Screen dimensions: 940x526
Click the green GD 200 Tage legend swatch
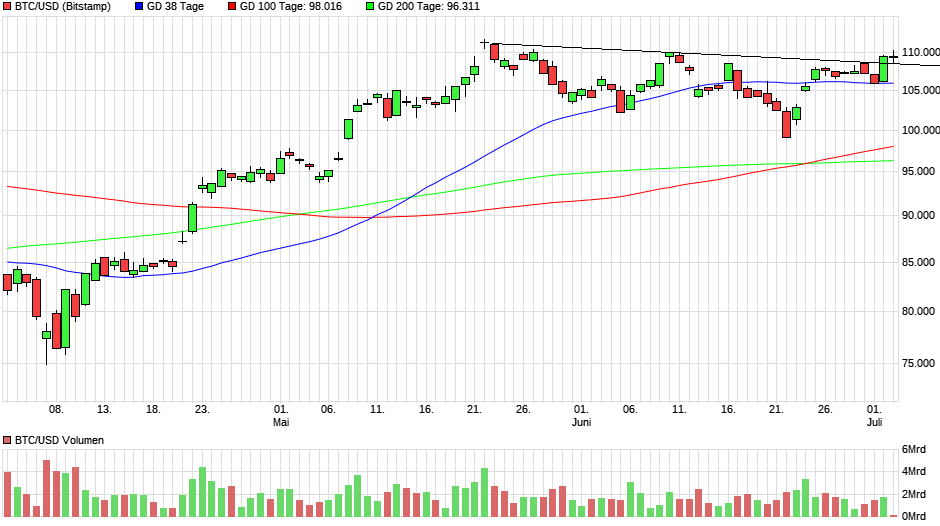[x=370, y=7]
